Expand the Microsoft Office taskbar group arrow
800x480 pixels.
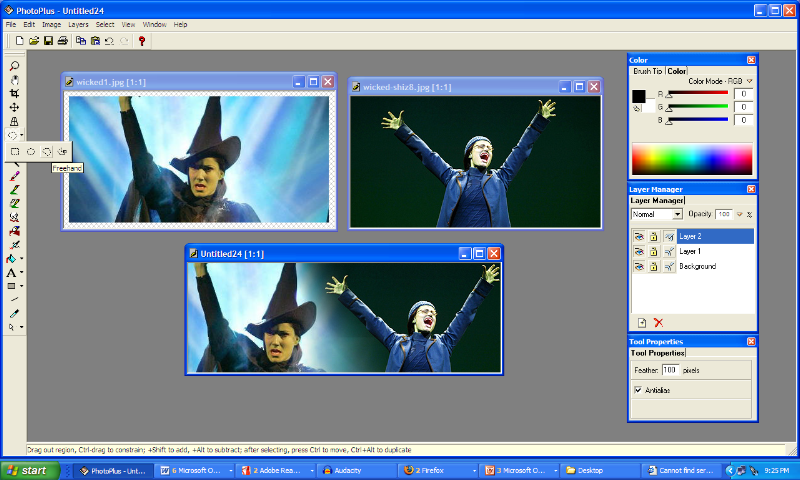pos(231,470)
